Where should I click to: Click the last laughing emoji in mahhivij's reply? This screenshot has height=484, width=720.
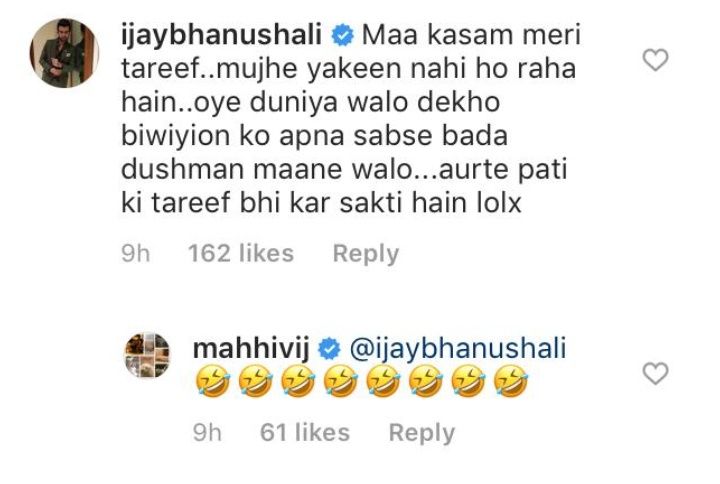(511, 381)
